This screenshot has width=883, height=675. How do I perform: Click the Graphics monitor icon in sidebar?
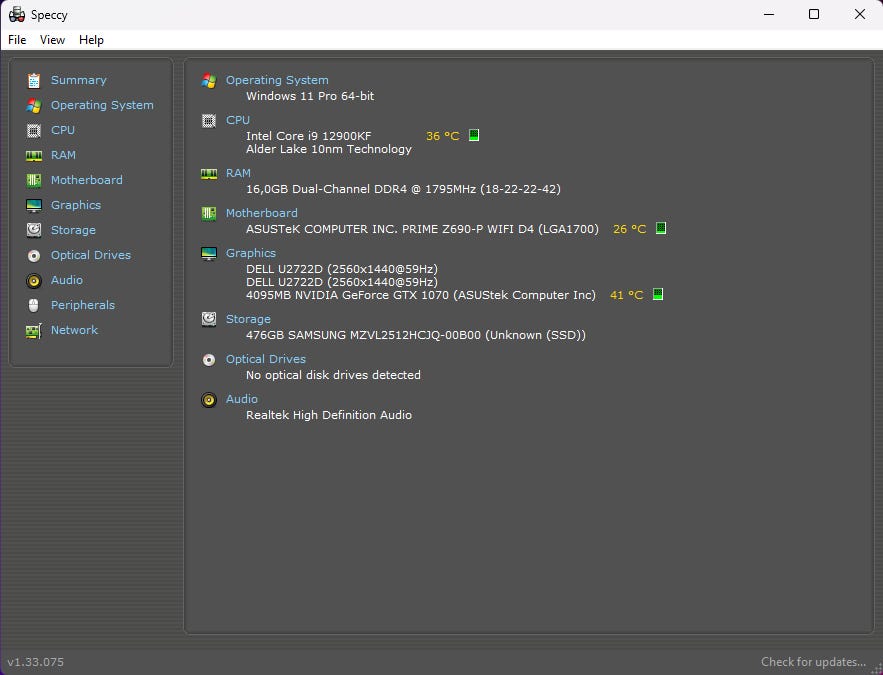34,205
